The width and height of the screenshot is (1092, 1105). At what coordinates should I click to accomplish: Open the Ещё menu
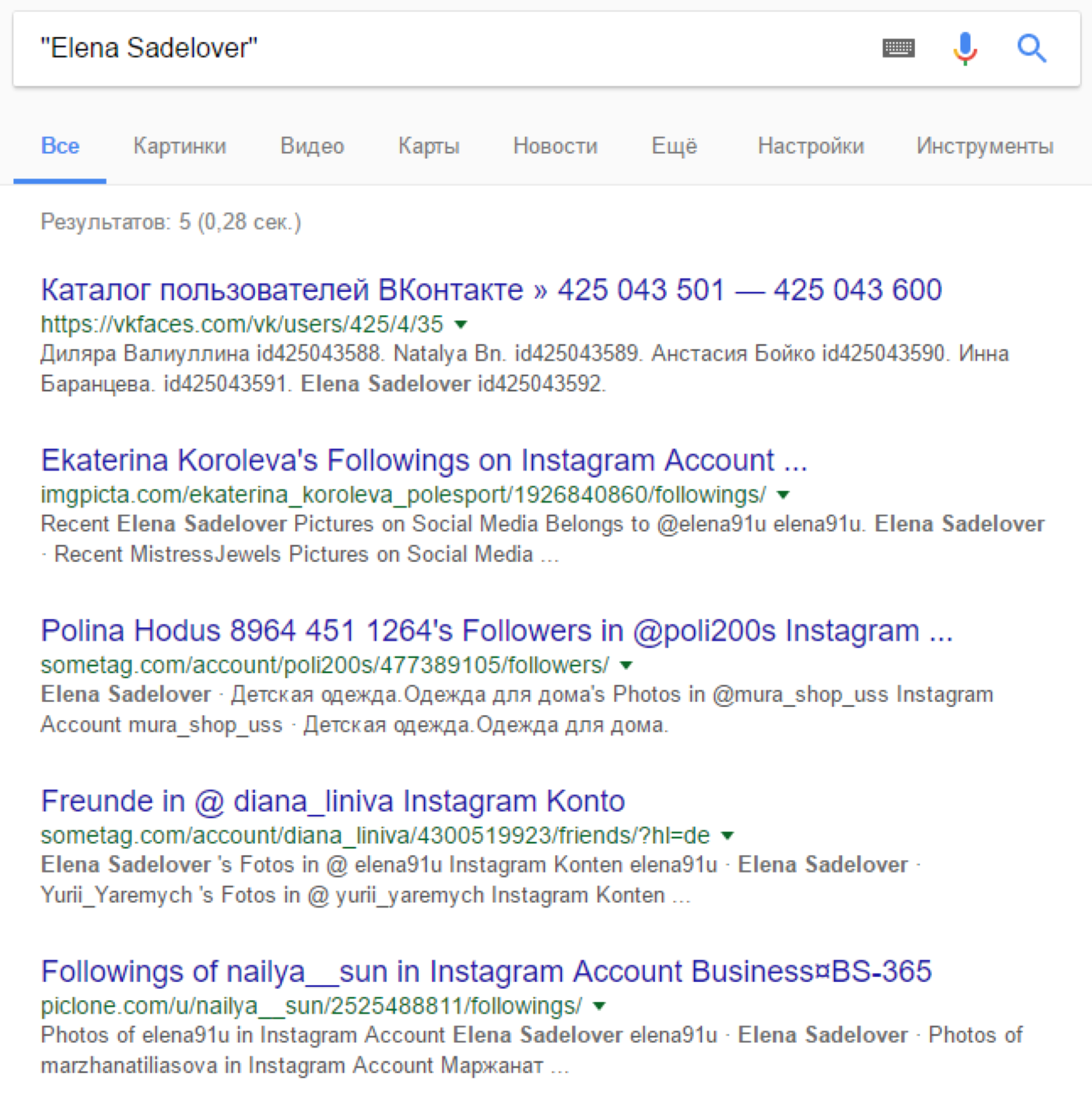click(x=674, y=146)
